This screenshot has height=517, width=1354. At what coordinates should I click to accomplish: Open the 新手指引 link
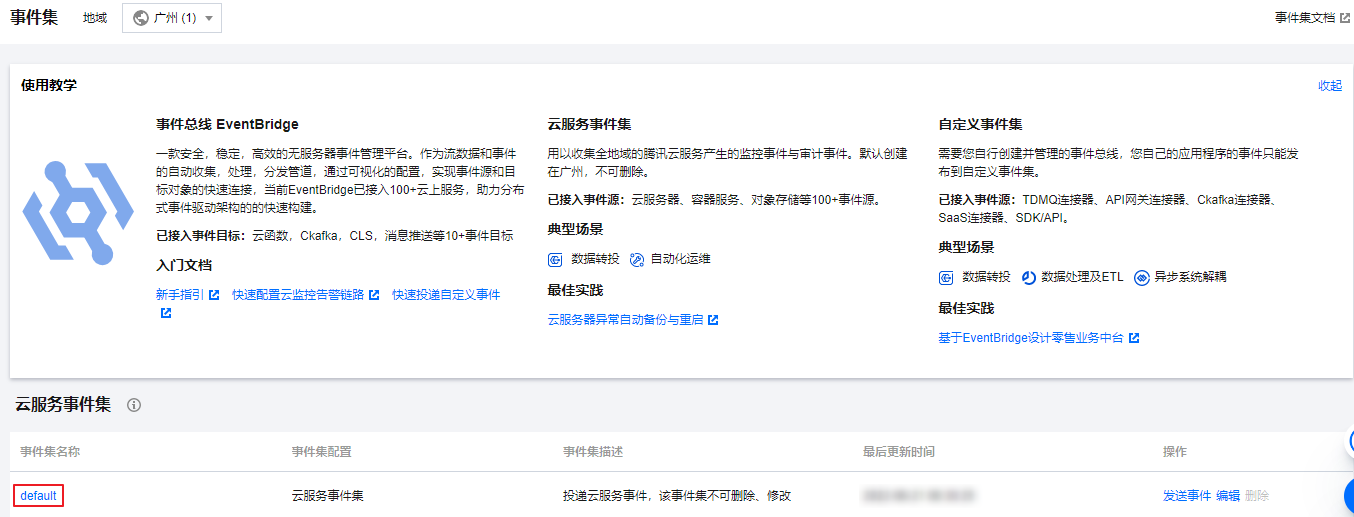click(x=180, y=295)
